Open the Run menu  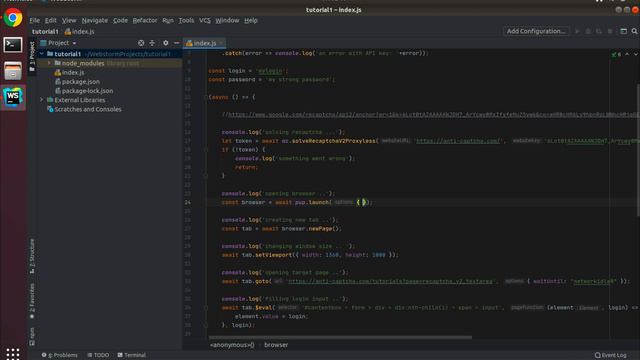(x=167, y=20)
